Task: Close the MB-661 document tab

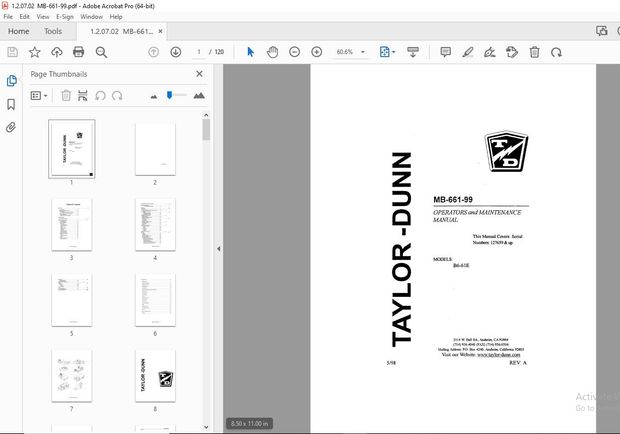Action: 161,31
